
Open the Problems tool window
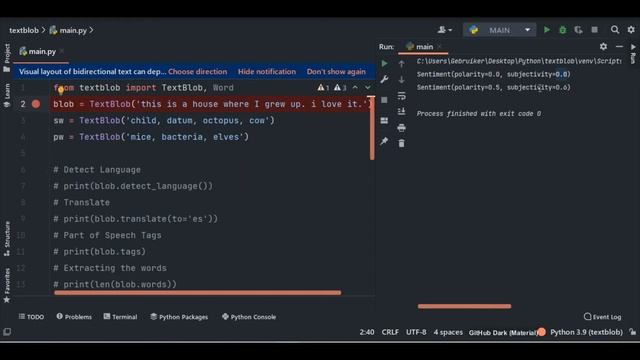pos(74,317)
